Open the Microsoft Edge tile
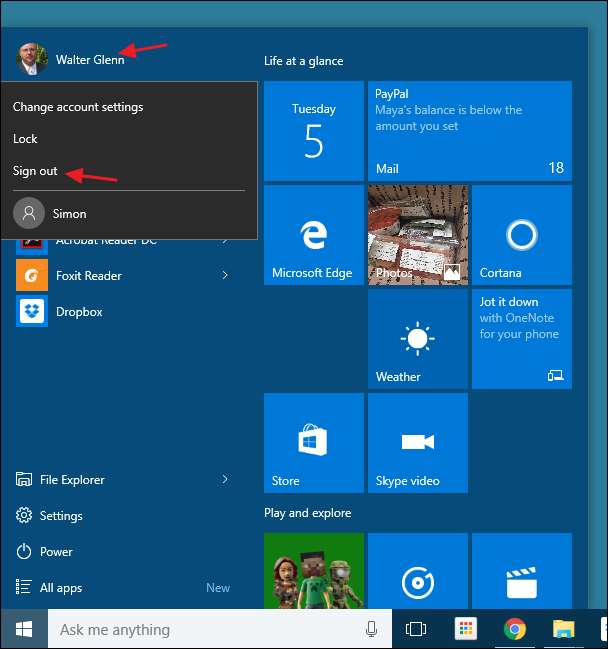The width and height of the screenshot is (608, 649). (313, 236)
